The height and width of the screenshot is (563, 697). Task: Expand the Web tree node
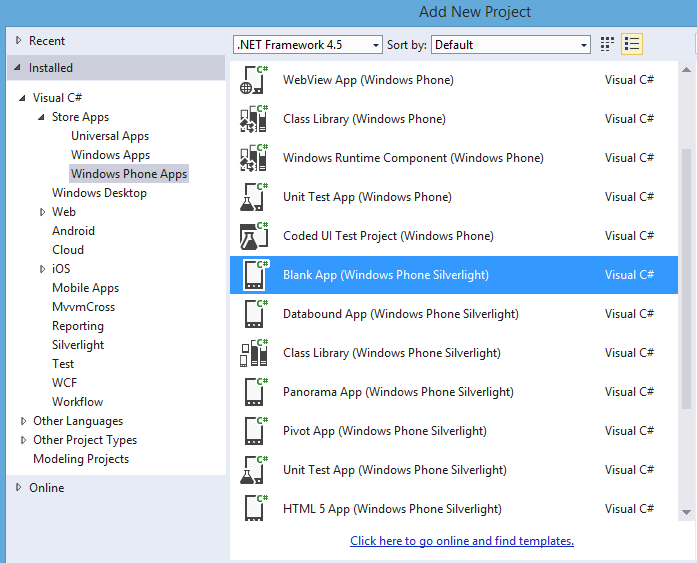pos(42,212)
